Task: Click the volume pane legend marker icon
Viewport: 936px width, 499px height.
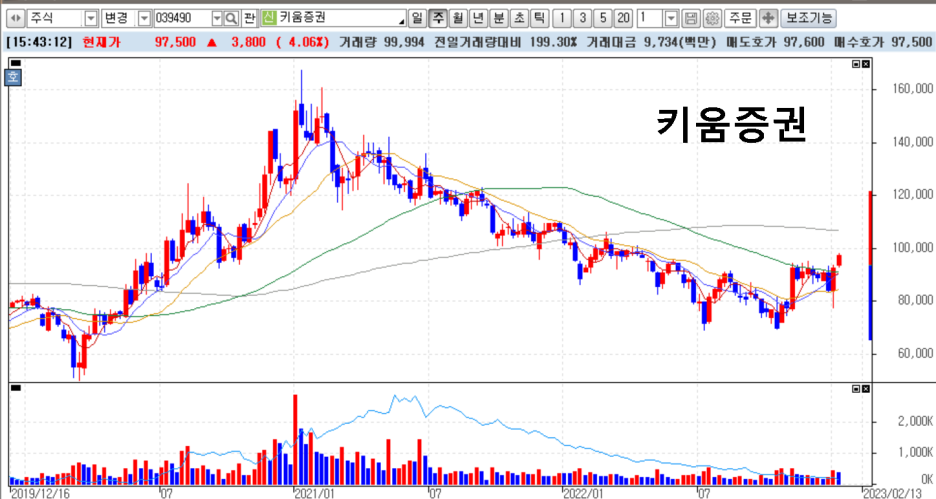Action: click(16, 388)
